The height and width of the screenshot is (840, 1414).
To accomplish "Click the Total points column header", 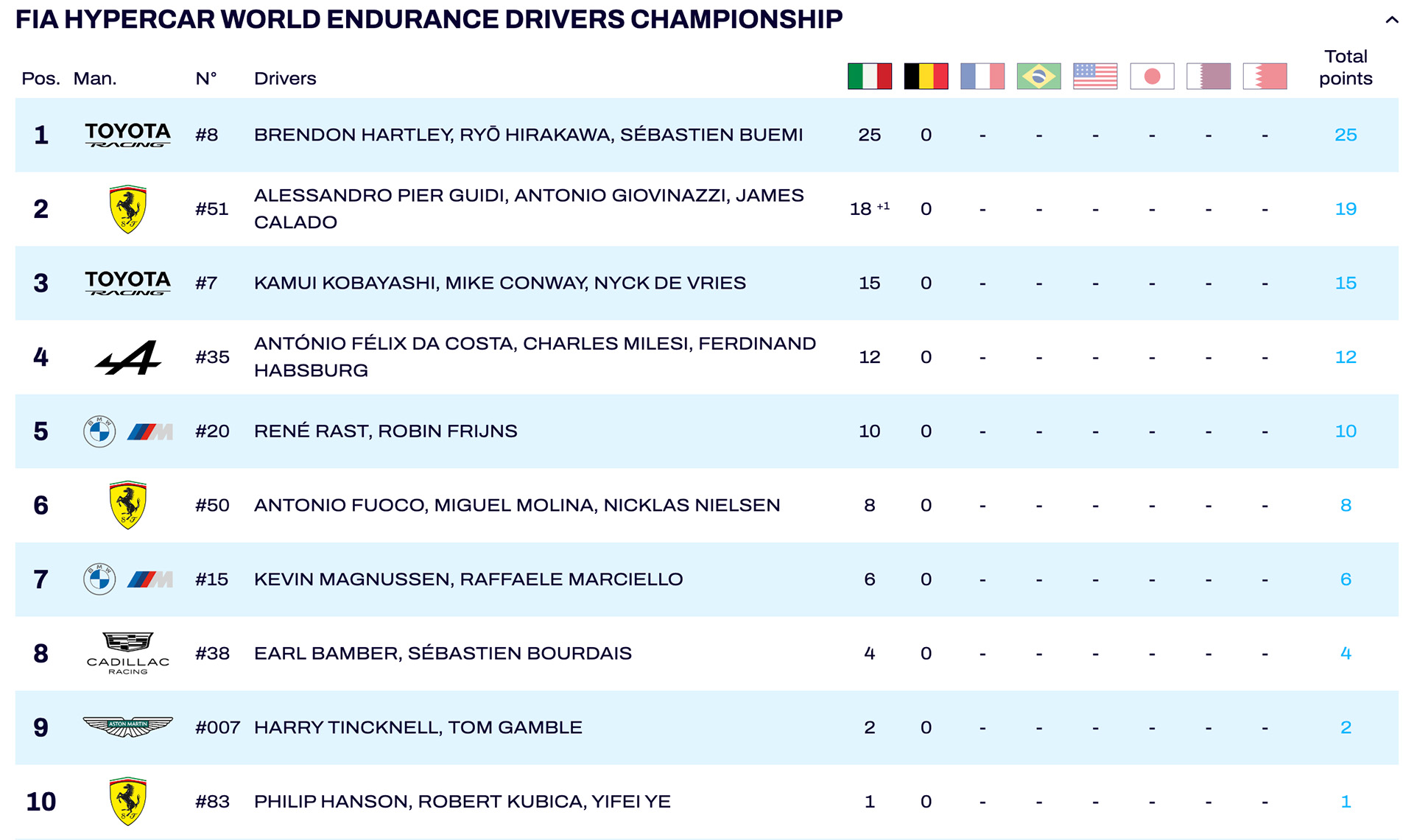I will (1346, 68).
